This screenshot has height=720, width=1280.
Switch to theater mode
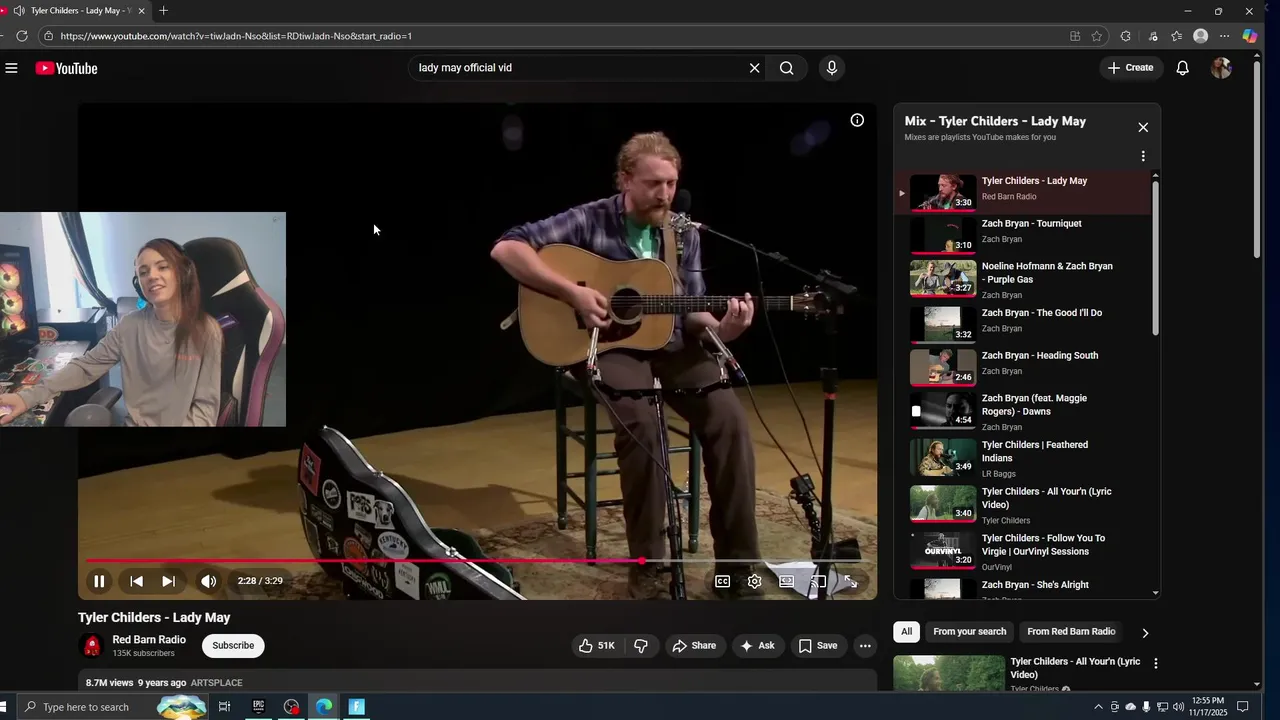pyautogui.click(x=787, y=581)
